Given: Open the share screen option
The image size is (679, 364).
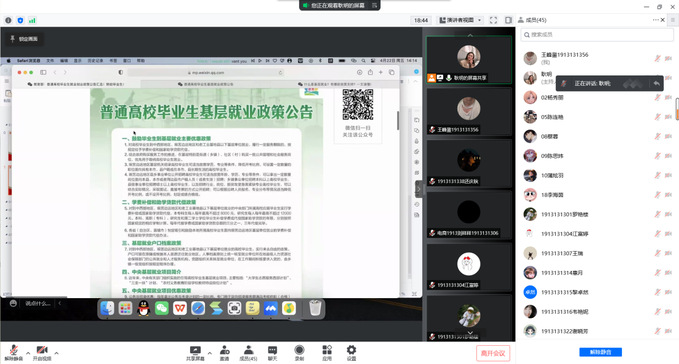Looking at the screenshot, I should pos(195,353).
